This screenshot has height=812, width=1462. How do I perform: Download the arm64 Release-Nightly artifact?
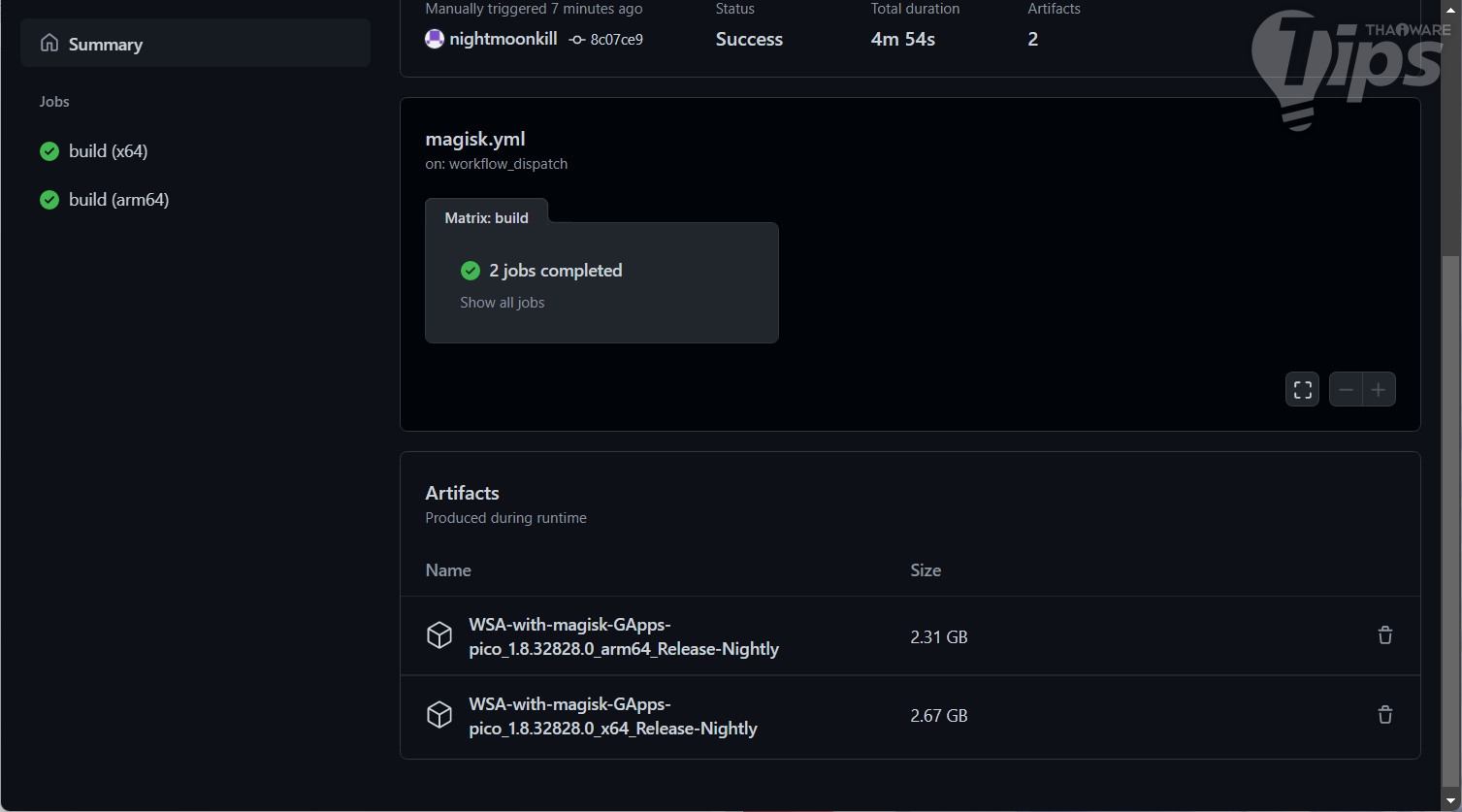pos(623,636)
